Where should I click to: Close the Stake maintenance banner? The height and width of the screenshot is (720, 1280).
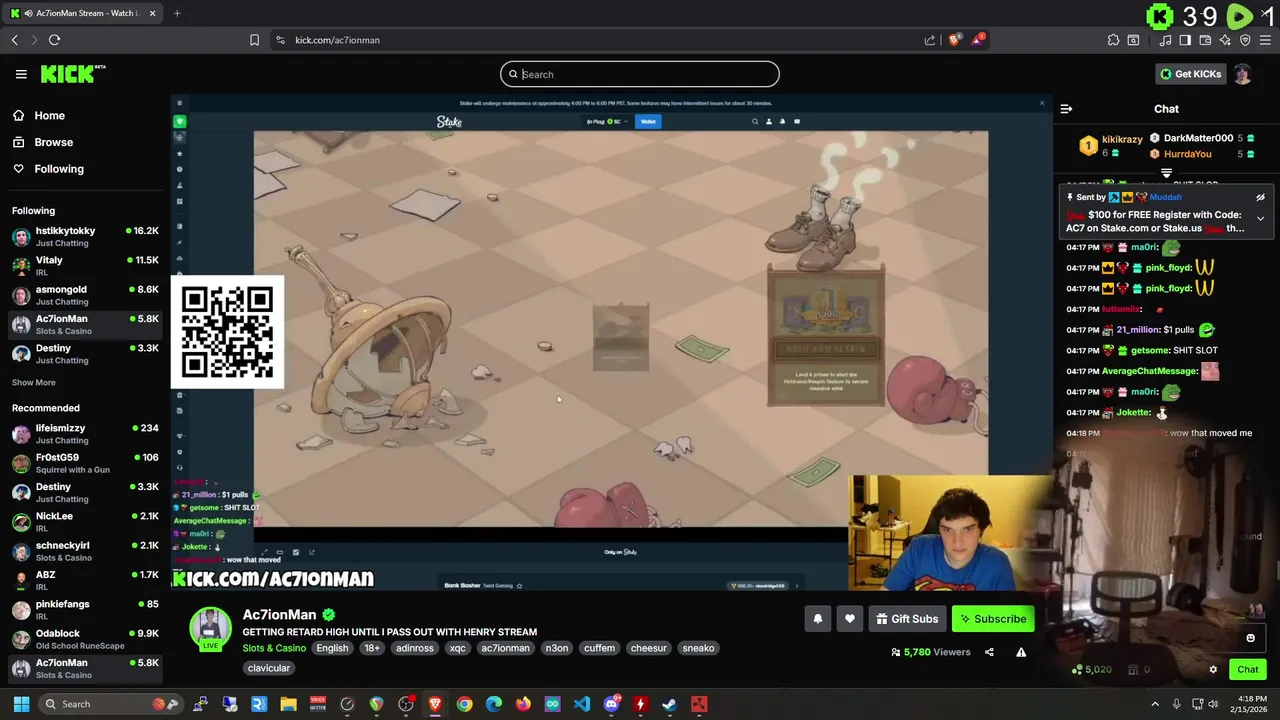[x=1041, y=103]
